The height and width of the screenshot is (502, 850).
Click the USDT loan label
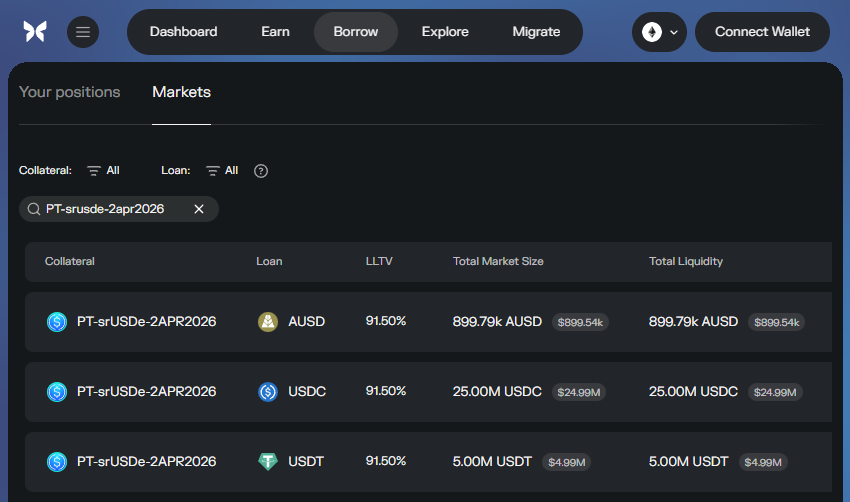[x=306, y=461]
